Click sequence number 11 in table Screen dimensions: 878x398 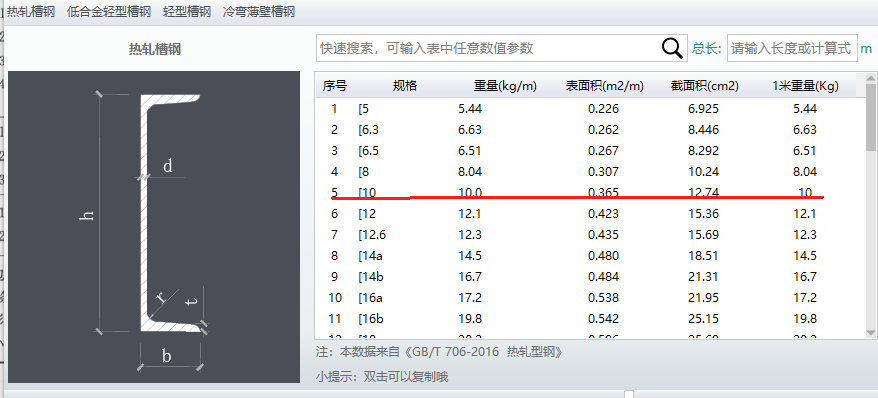click(335, 319)
